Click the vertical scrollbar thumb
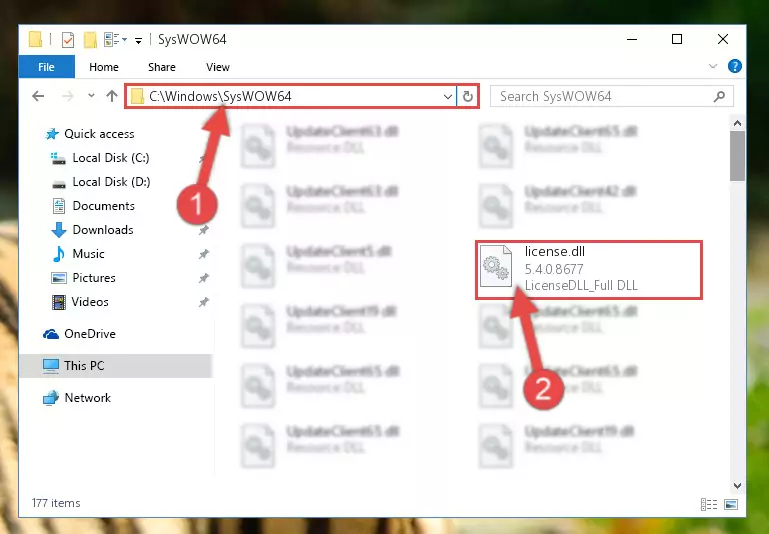769x534 pixels. pyautogui.click(x=737, y=156)
